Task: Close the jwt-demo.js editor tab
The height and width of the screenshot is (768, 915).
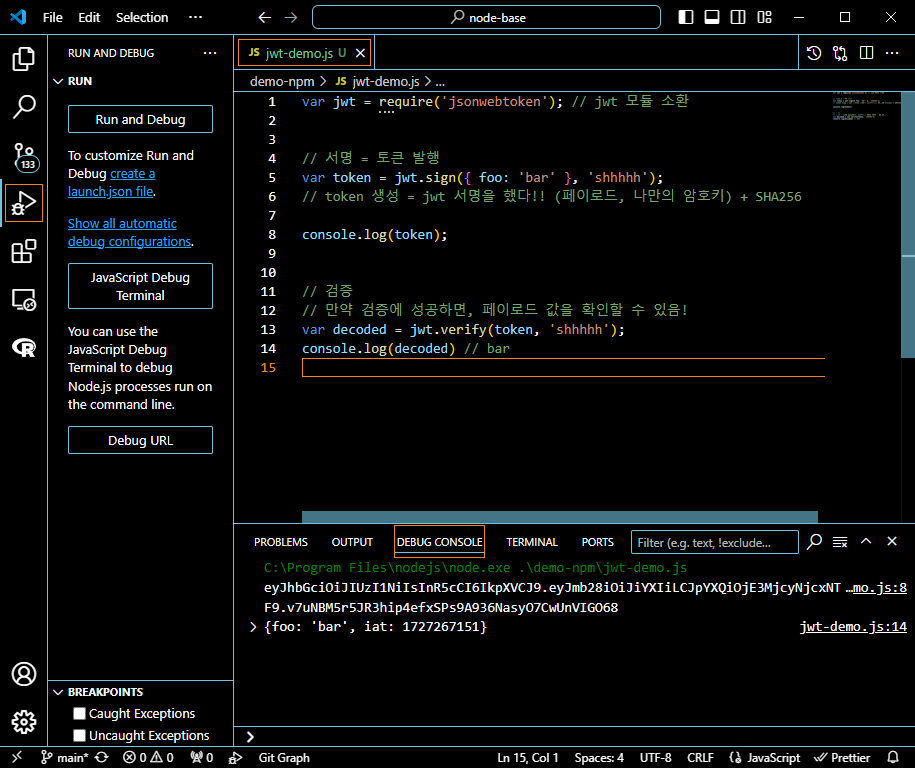Action: (361, 53)
